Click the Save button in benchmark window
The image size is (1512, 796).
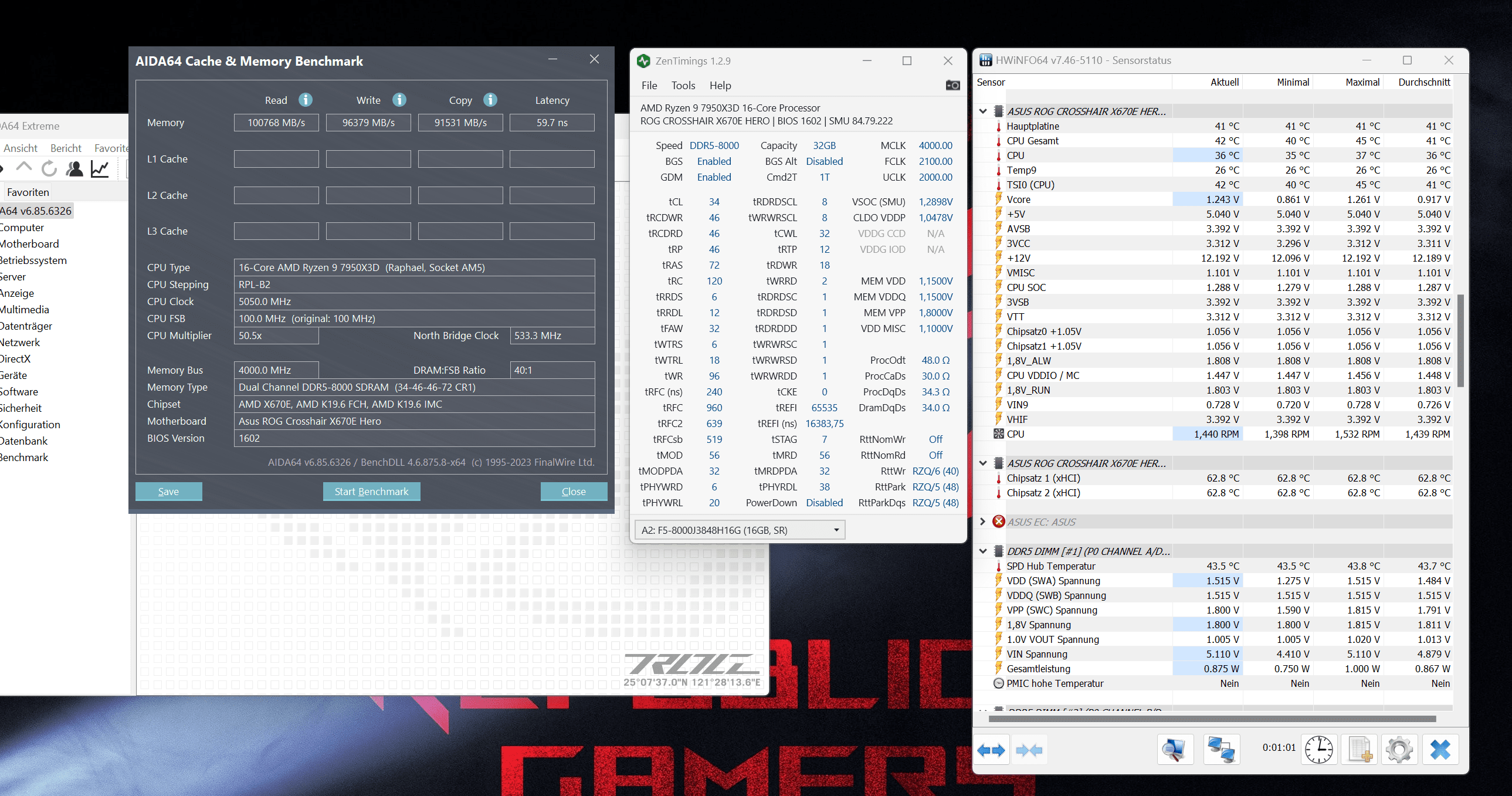(168, 492)
